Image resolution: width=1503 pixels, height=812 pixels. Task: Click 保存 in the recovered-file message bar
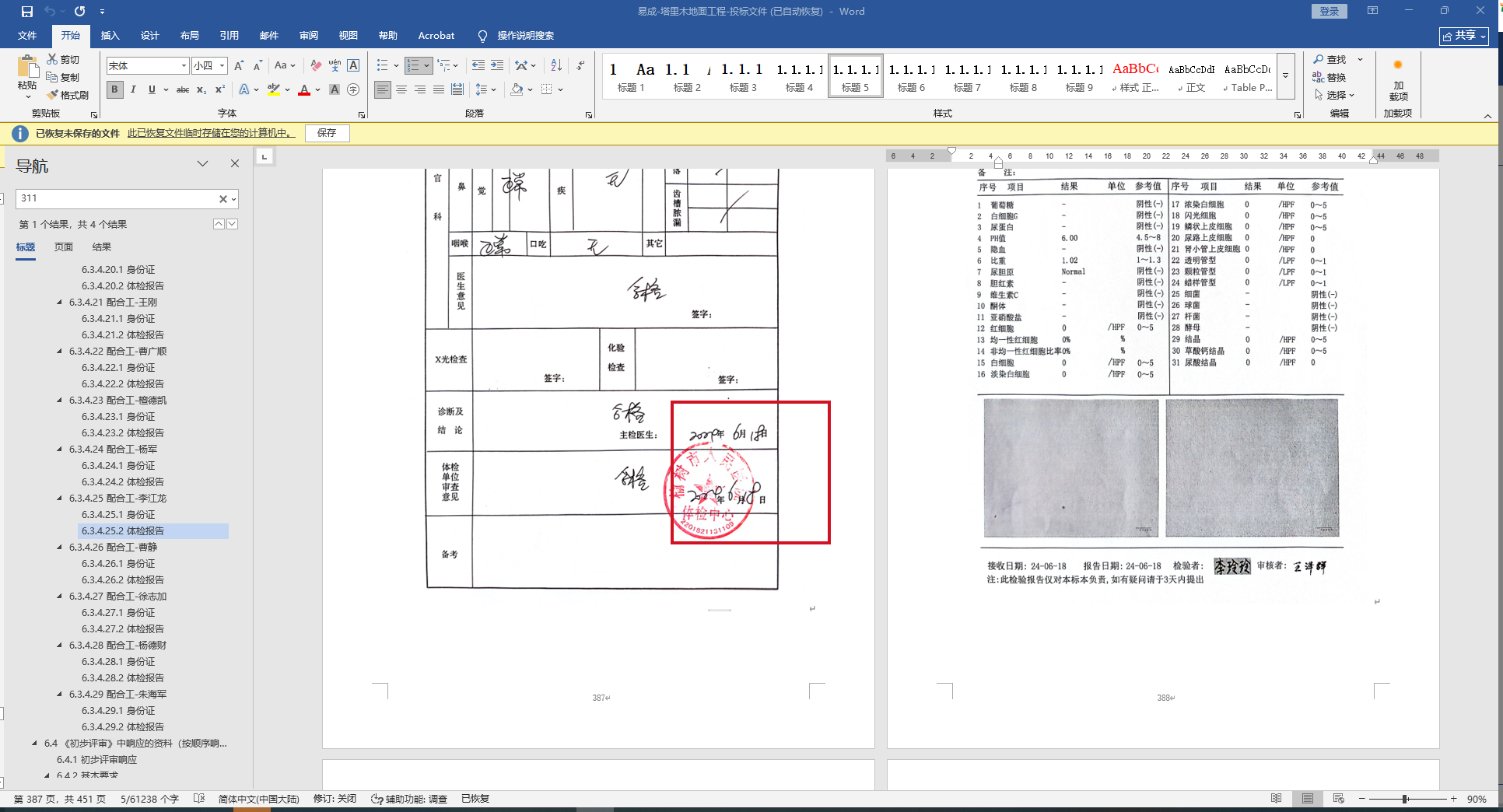click(327, 133)
